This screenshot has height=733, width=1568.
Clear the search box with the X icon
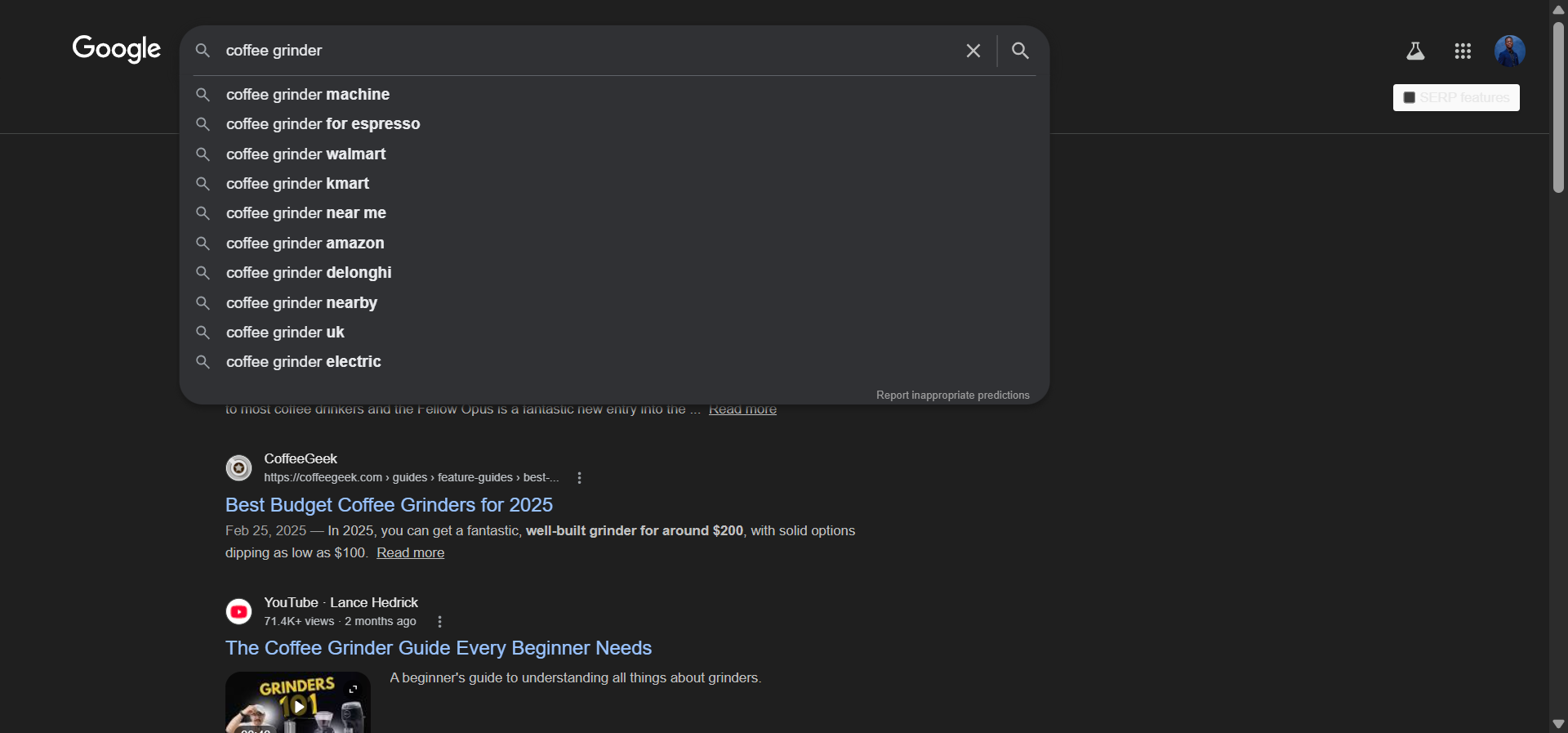[973, 51]
